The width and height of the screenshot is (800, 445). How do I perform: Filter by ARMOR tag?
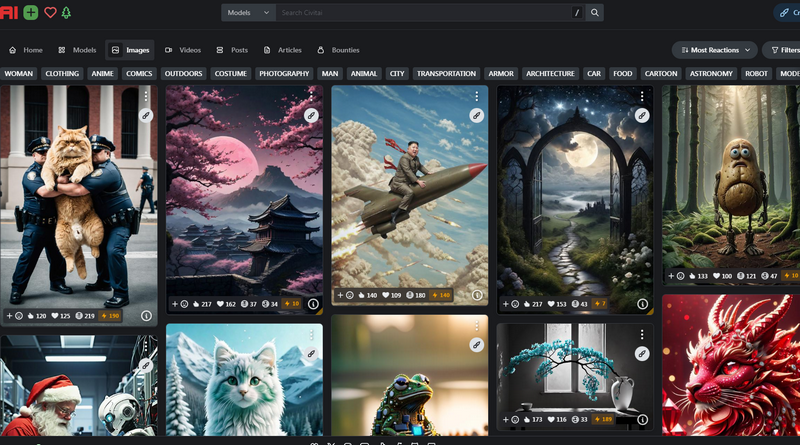click(x=501, y=73)
